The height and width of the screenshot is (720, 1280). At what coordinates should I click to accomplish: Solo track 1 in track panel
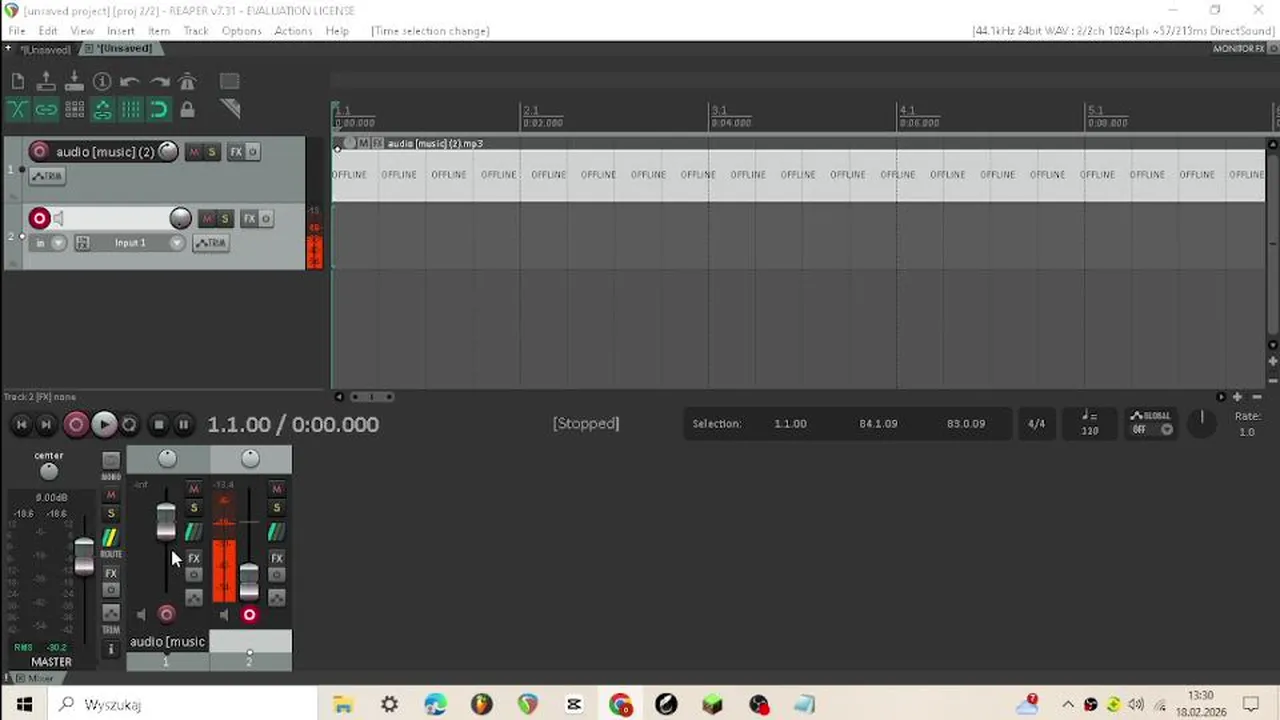(x=211, y=152)
